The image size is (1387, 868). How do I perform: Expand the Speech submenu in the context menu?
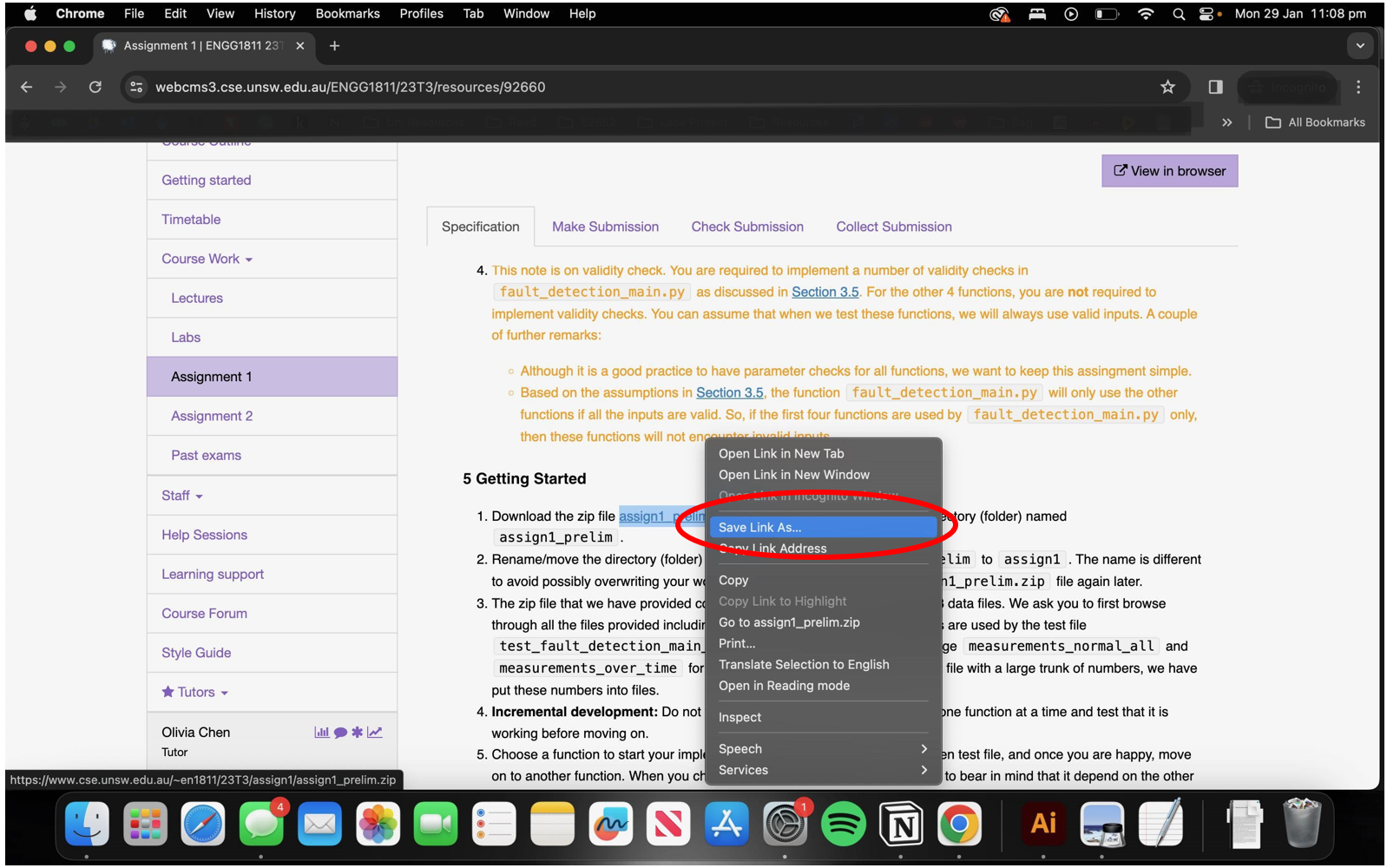click(x=822, y=748)
